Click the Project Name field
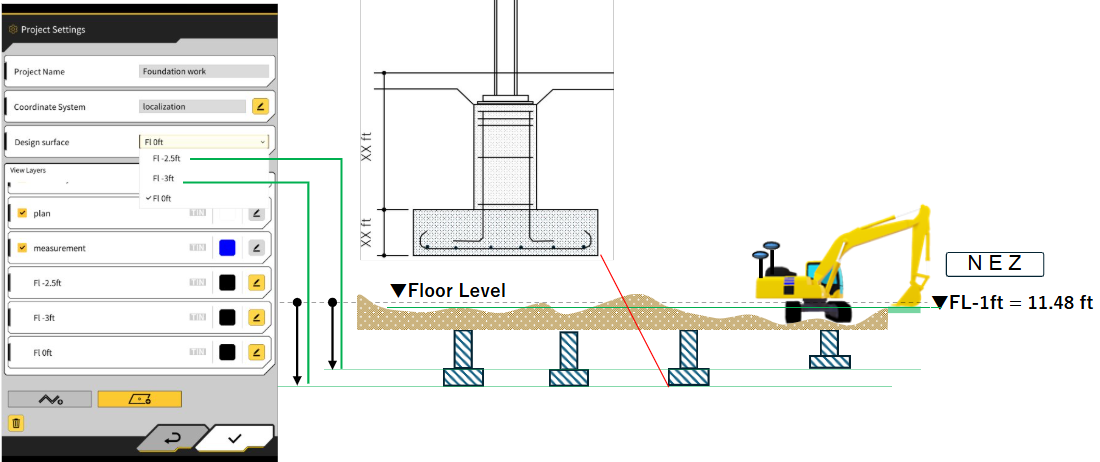Viewport: 1100px width, 462px height. pos(204,71)
